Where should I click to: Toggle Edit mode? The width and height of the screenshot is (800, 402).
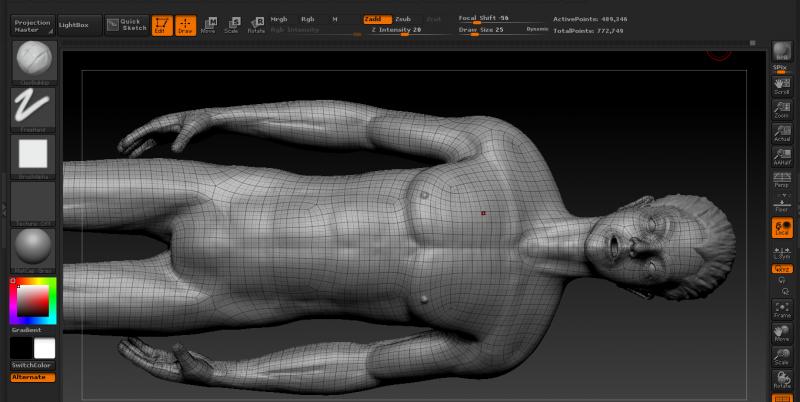162,24
